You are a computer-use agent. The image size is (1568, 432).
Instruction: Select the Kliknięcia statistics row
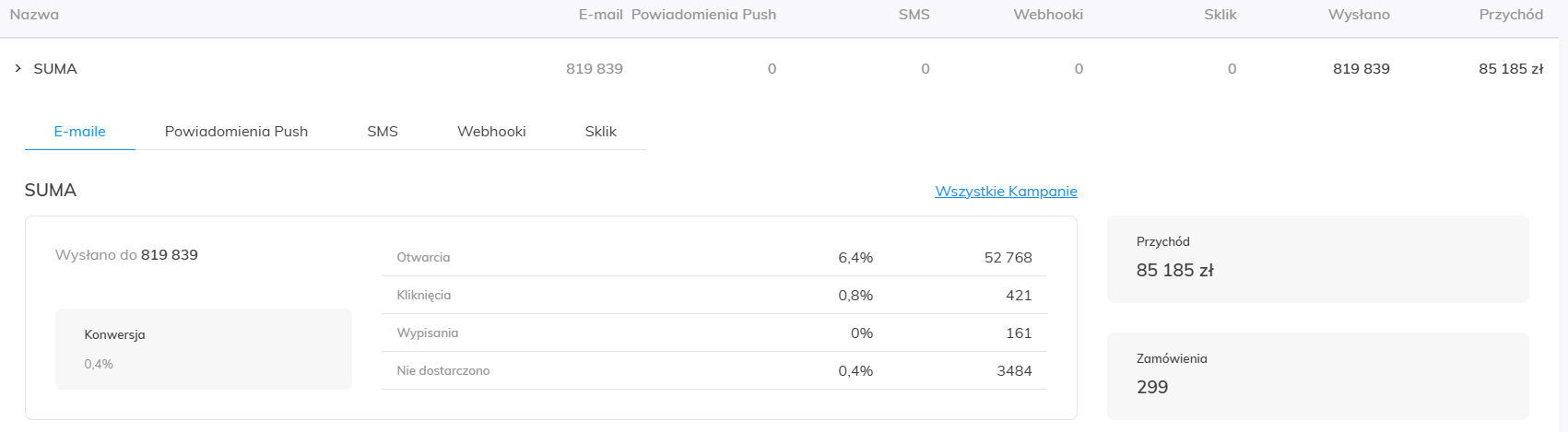pyautogui.click(x=713, y=296)
